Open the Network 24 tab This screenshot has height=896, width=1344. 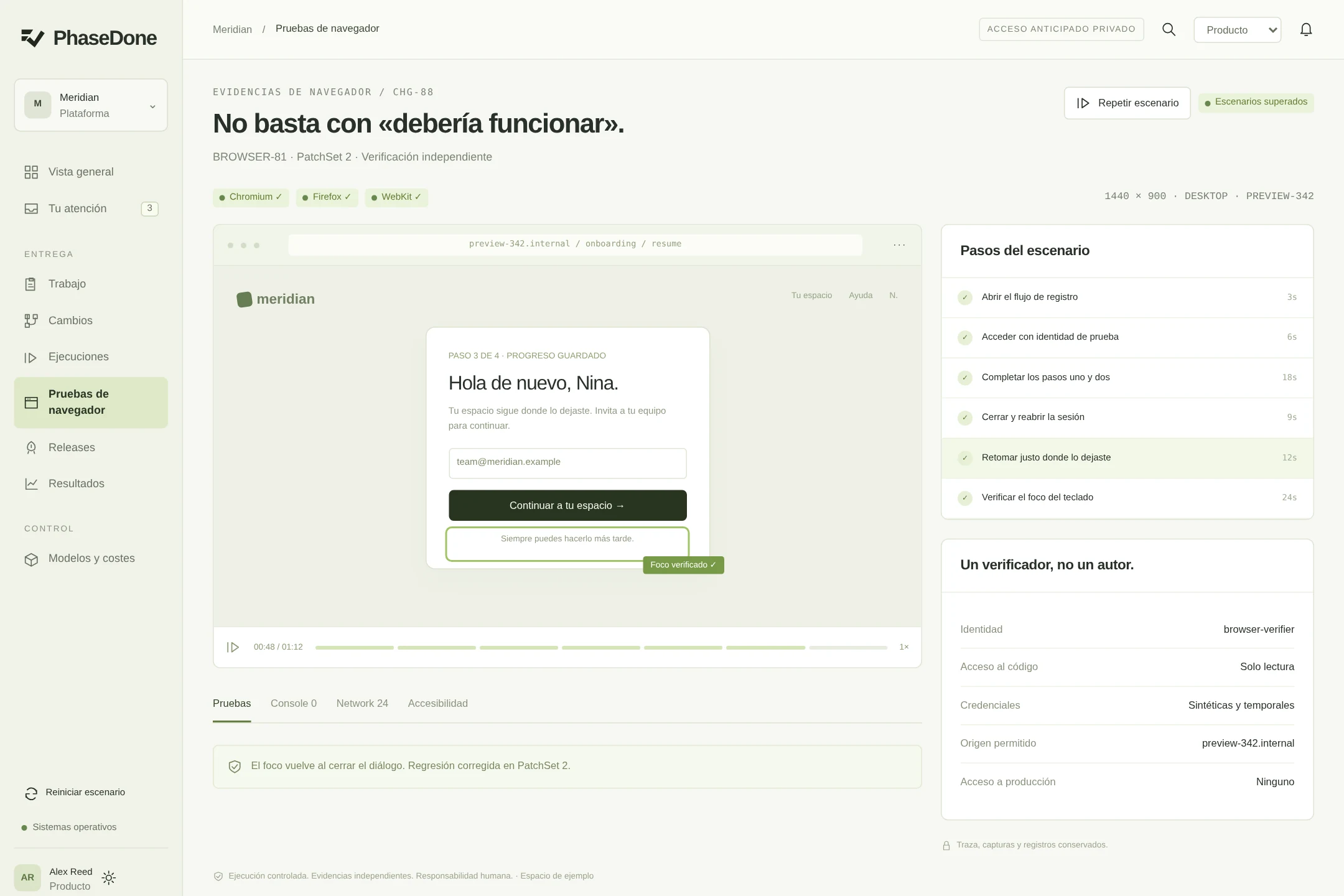[x=362, y=703]
